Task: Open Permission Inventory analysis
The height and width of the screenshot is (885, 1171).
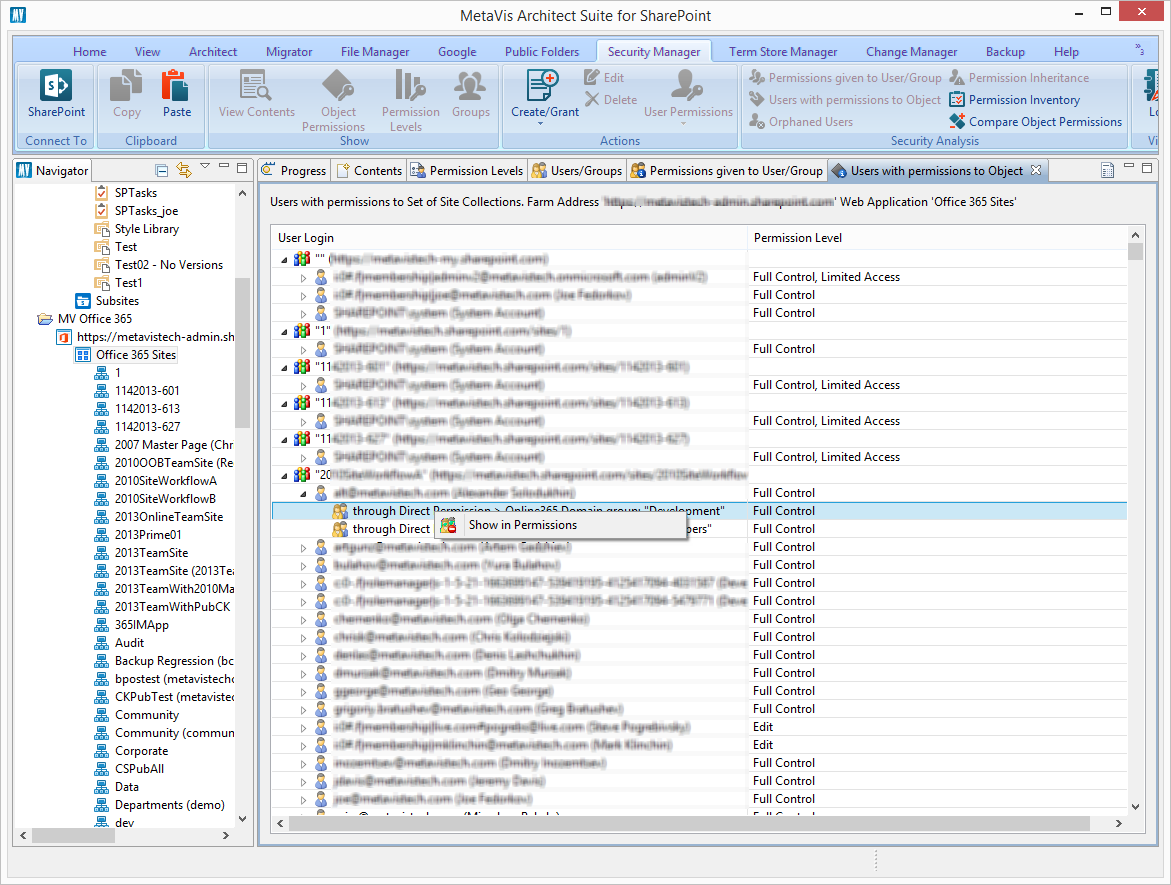Action: click(1024, 100)
